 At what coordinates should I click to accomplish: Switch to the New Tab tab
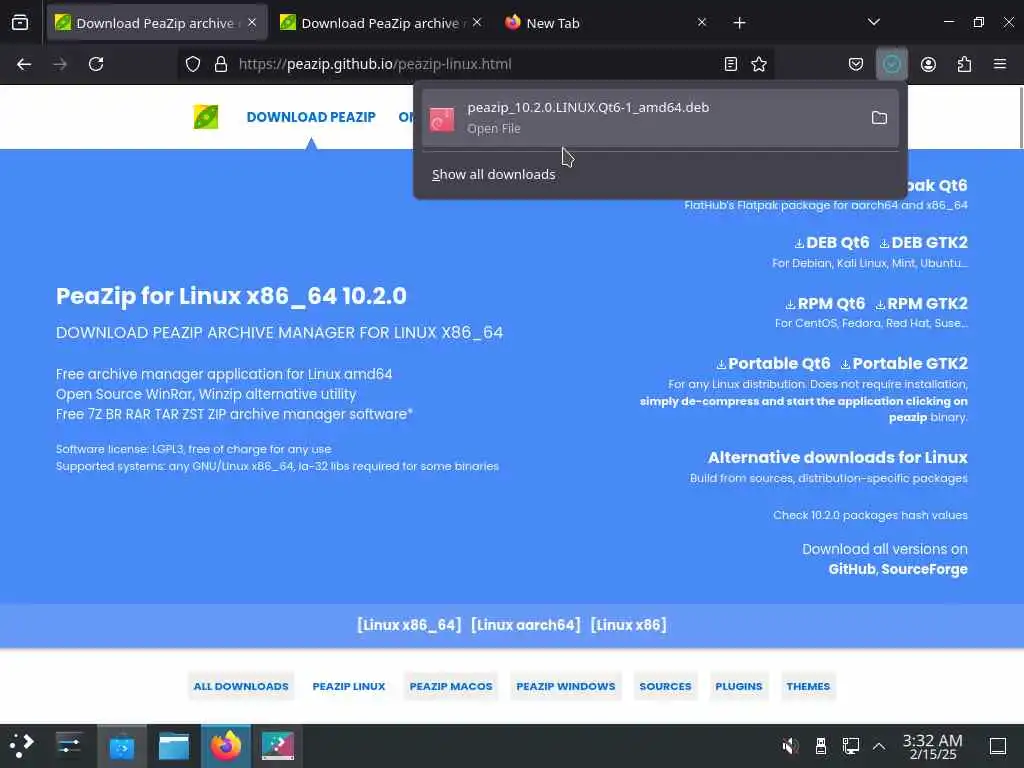607,23
